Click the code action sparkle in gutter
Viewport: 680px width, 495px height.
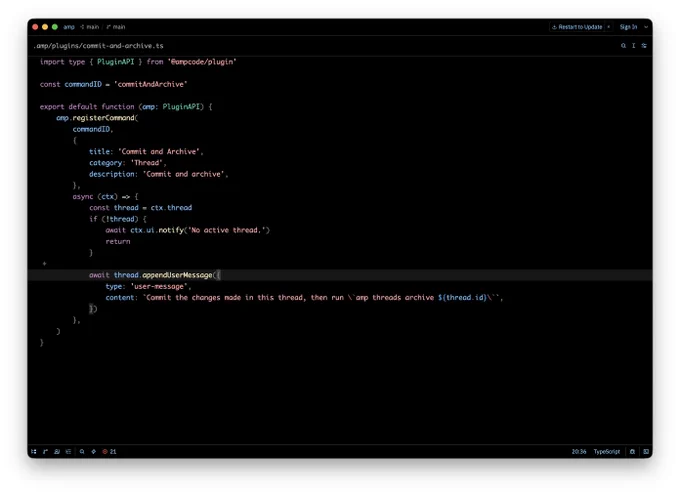(44, 263)
